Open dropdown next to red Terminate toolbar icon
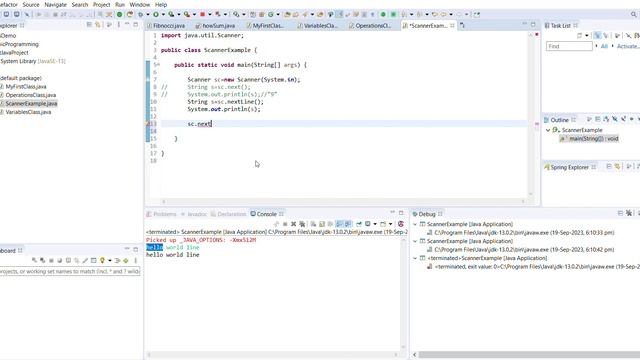Screen dimensions: 640x360 210,14
